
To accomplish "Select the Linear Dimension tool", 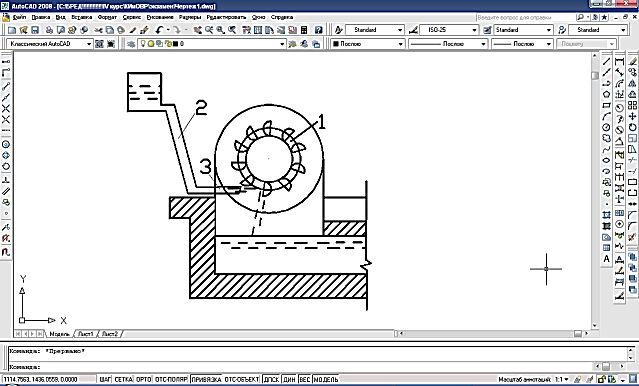I will [619, 62].
